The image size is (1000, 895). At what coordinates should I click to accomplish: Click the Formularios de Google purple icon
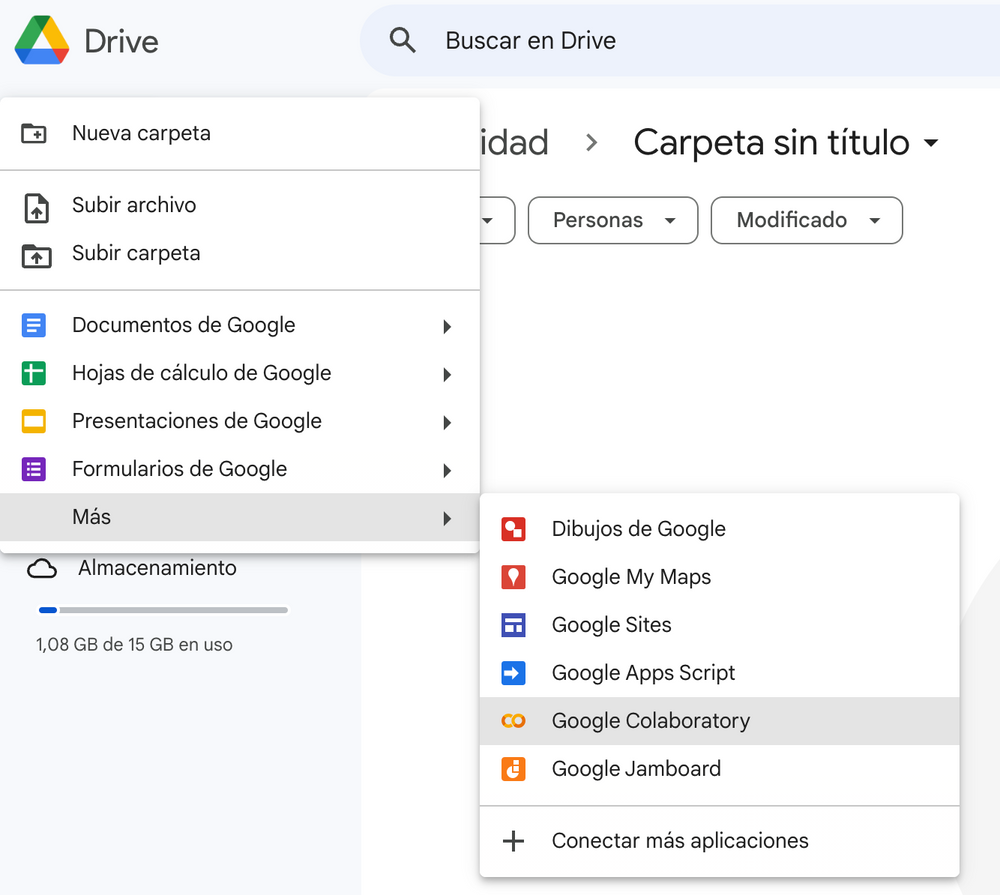tap(35, 469)
